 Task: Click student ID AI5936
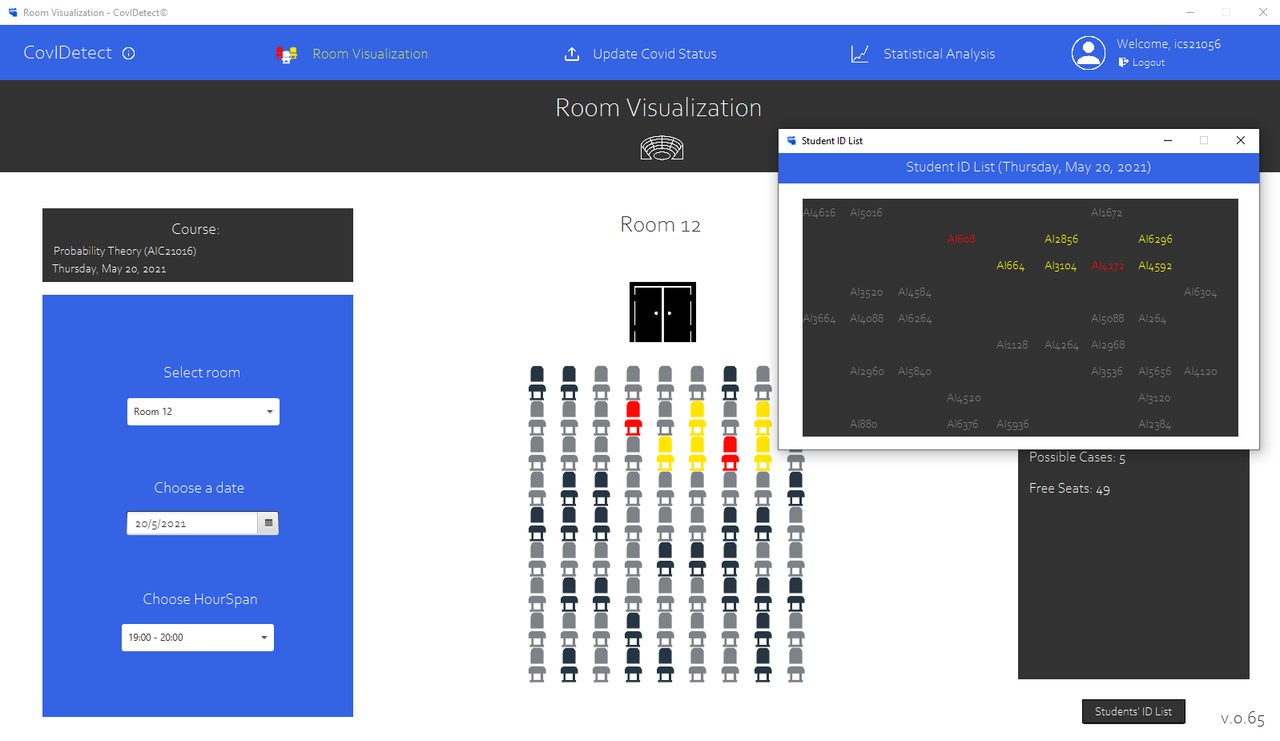(x=1012, y=424)
